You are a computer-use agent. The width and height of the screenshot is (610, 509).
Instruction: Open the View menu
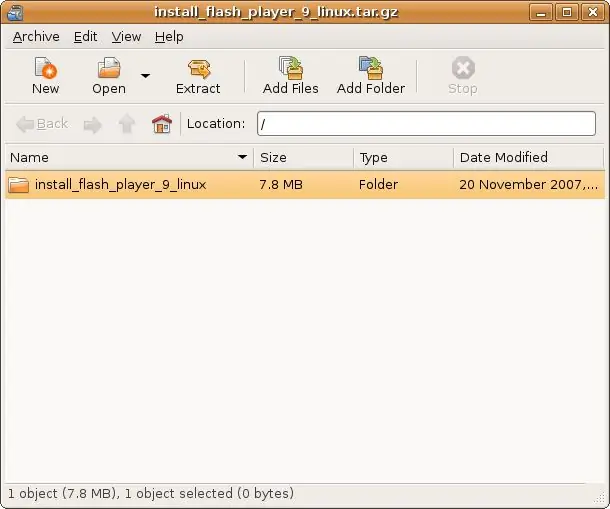coord(126,37)
